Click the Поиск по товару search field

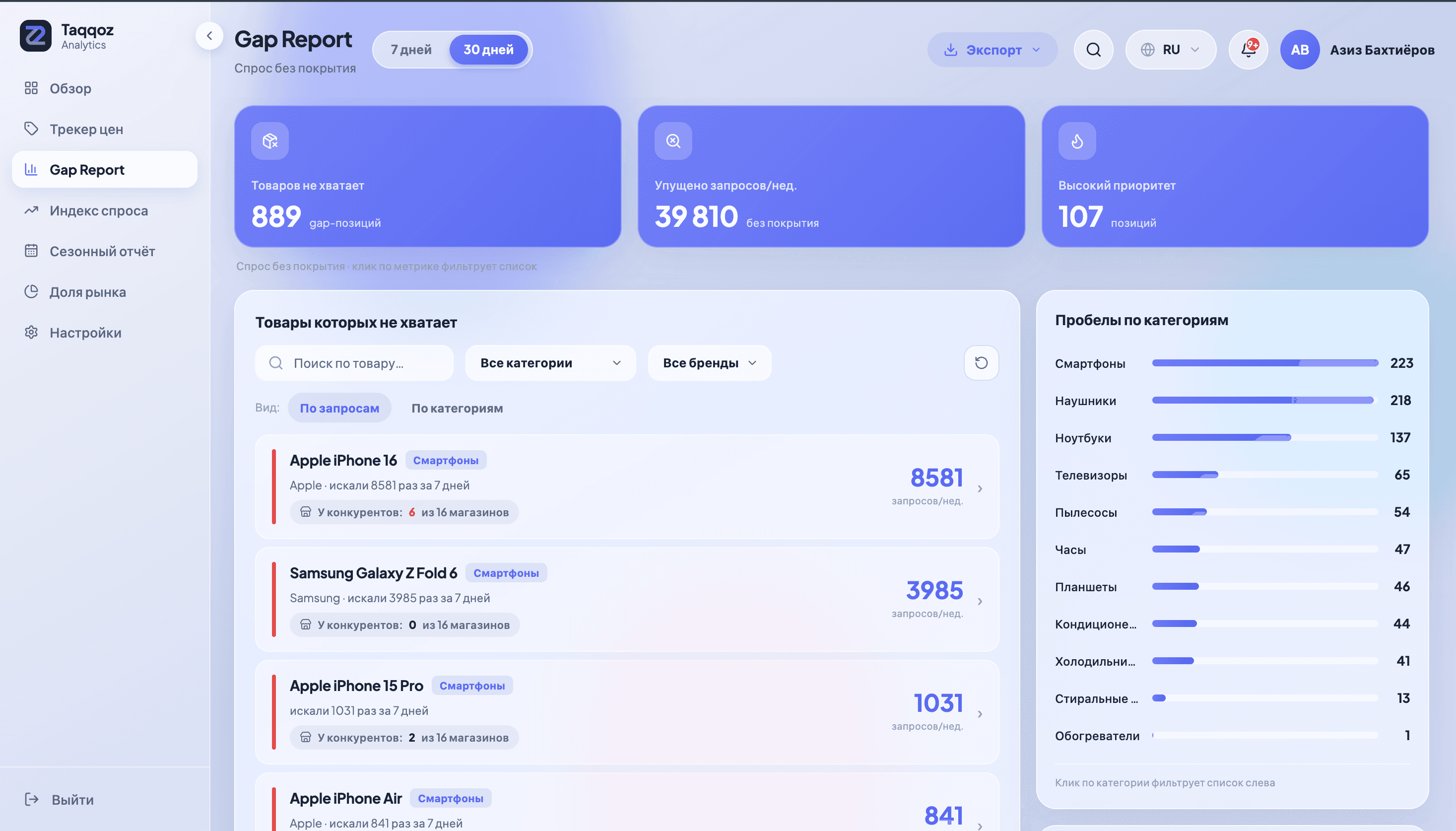tap(354, 363)
